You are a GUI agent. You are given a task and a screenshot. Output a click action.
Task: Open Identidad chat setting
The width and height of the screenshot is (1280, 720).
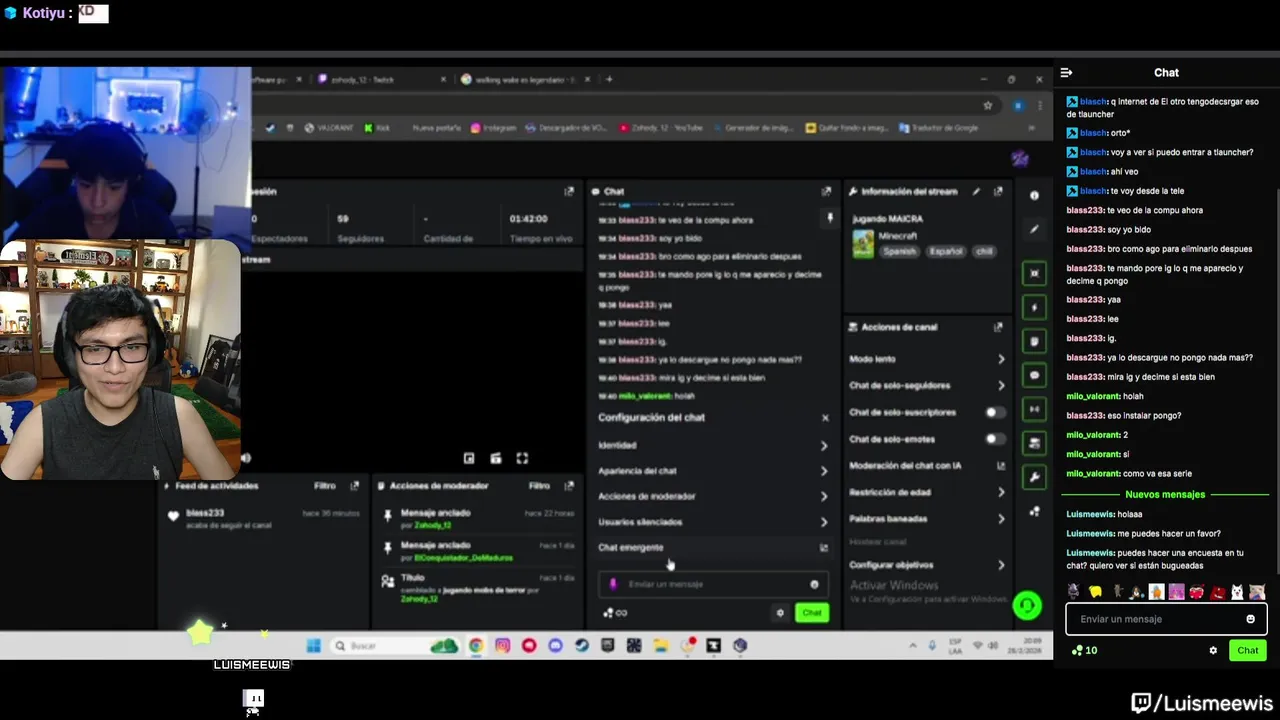pos(713,445)
